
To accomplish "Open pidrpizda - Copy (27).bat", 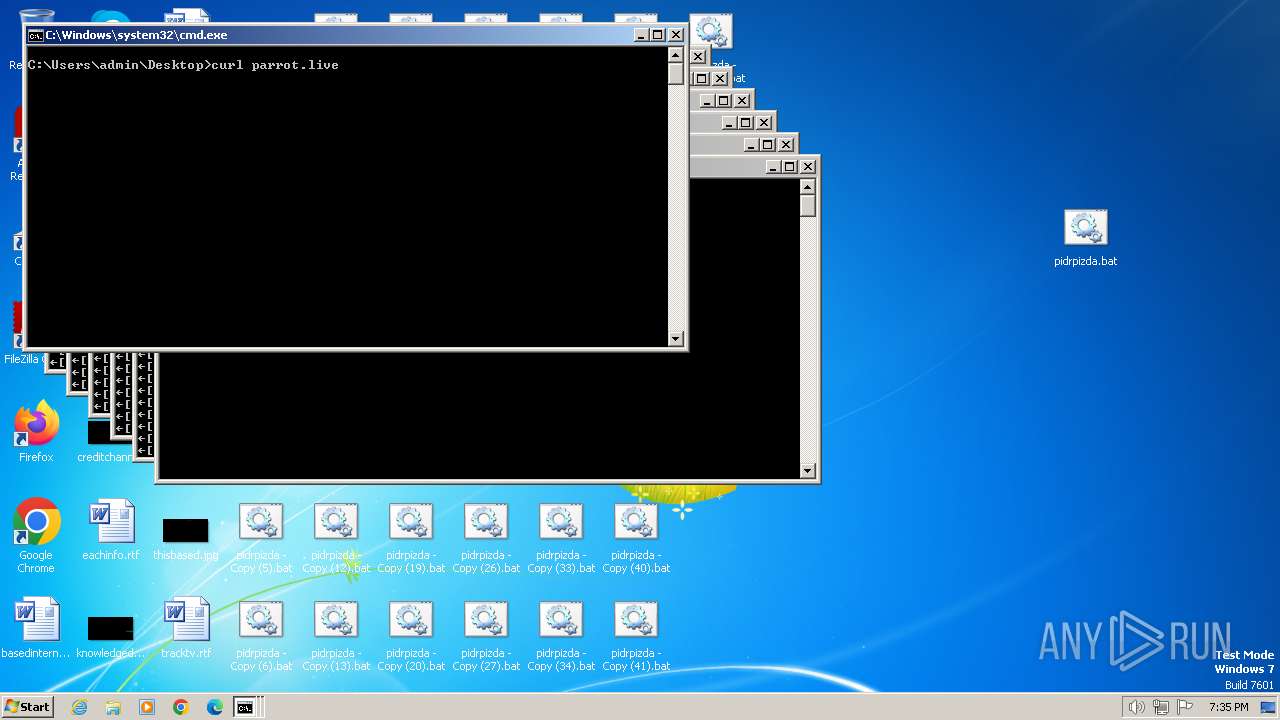I will coord(486,636).
